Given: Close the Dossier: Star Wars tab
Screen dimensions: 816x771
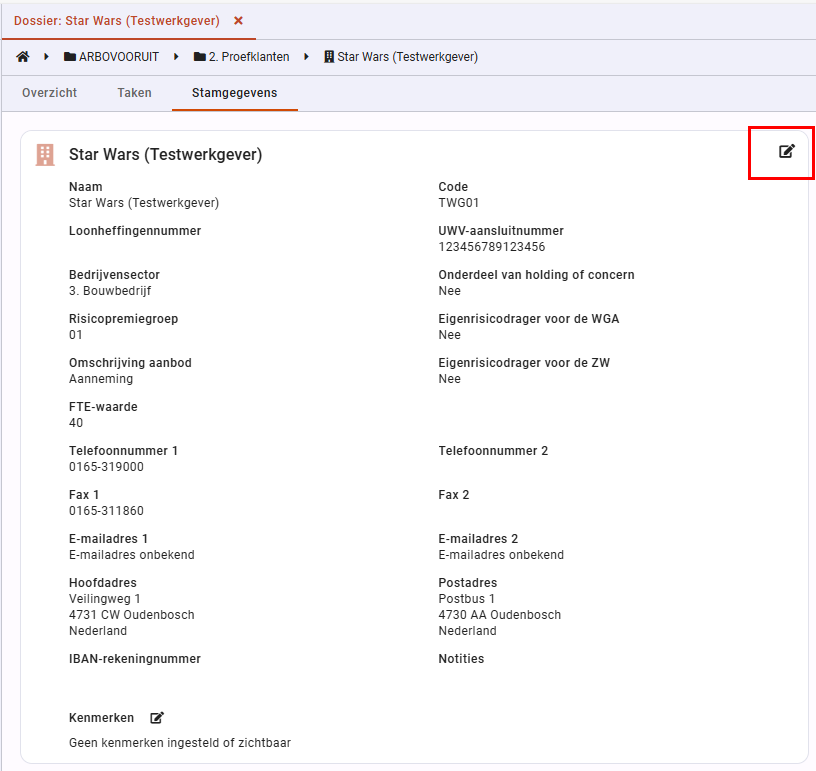Looking at the screenshot, I should 238,21.
